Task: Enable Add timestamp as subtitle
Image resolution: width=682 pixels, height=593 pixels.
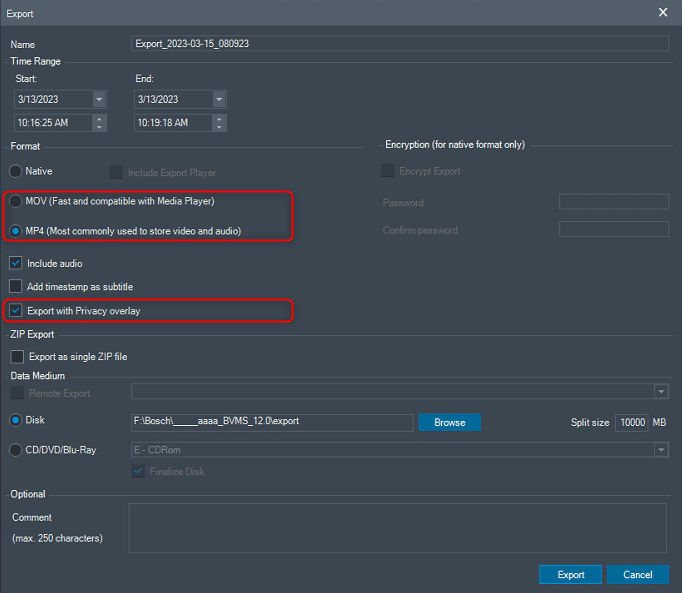Action: point(16,287)
